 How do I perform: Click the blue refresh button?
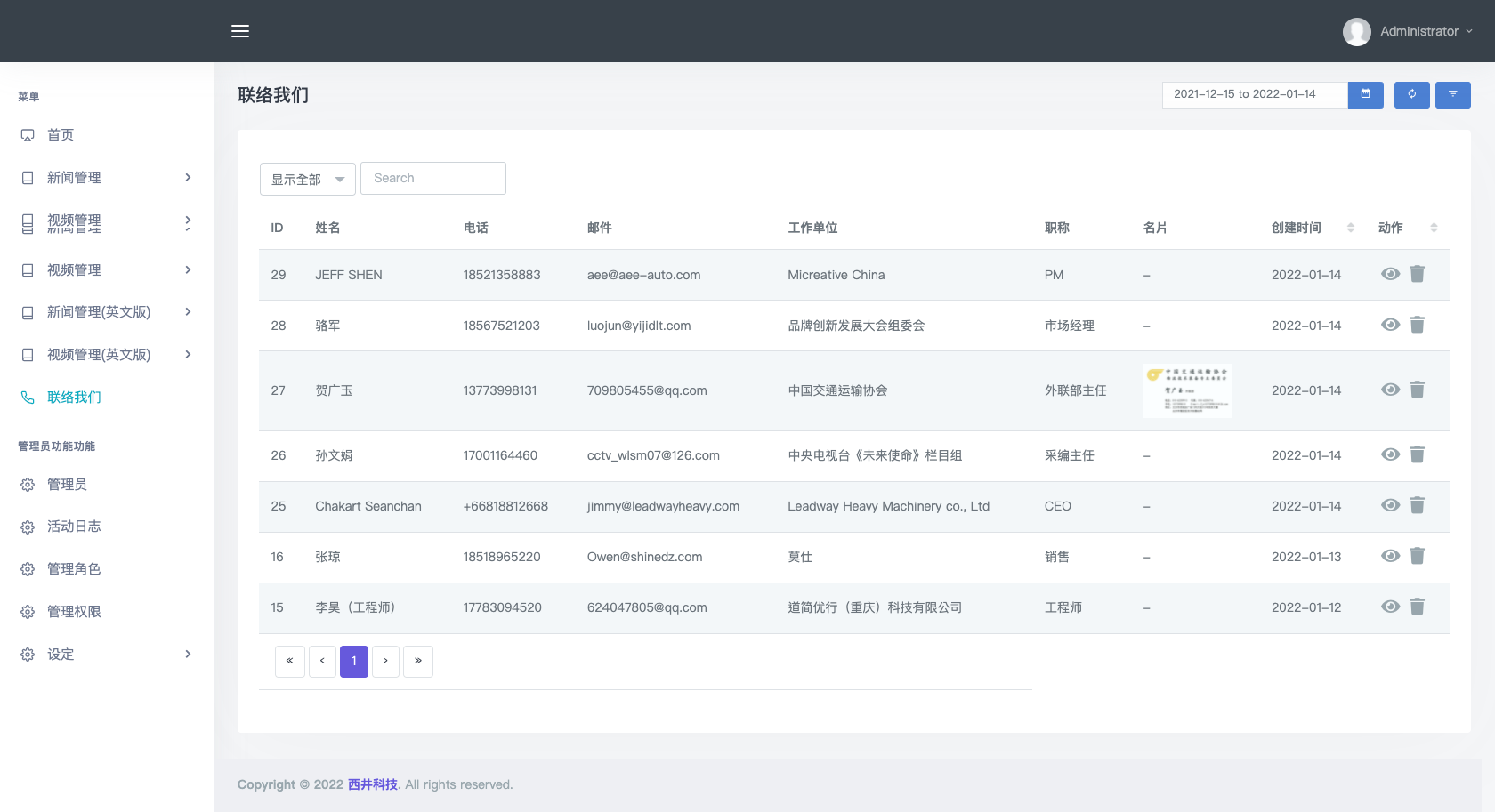(x=1411, y=94)
